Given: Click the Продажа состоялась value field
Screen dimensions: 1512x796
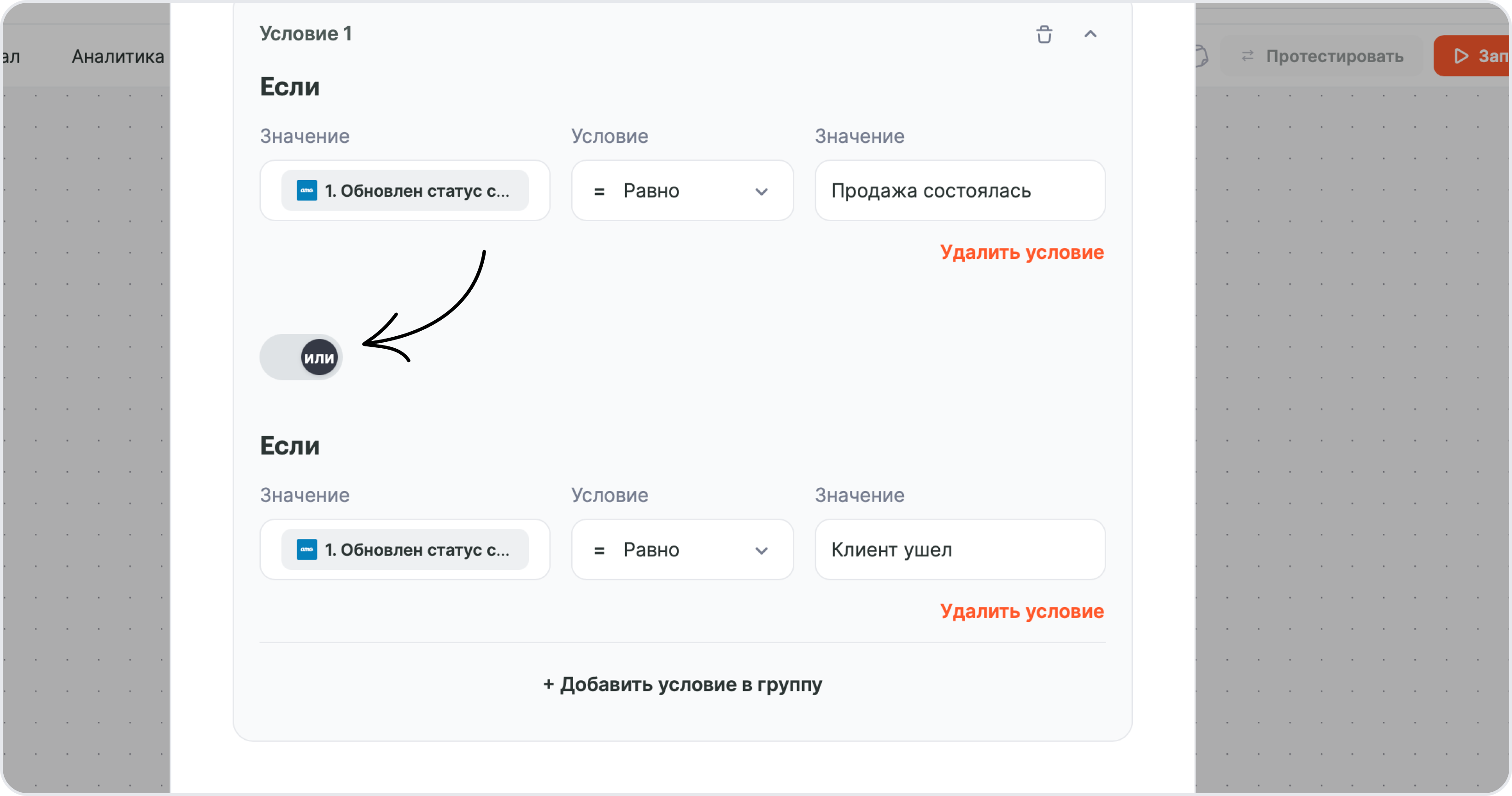Looking at the screenshot, I should pyautogui.click(x=960, y=191).
